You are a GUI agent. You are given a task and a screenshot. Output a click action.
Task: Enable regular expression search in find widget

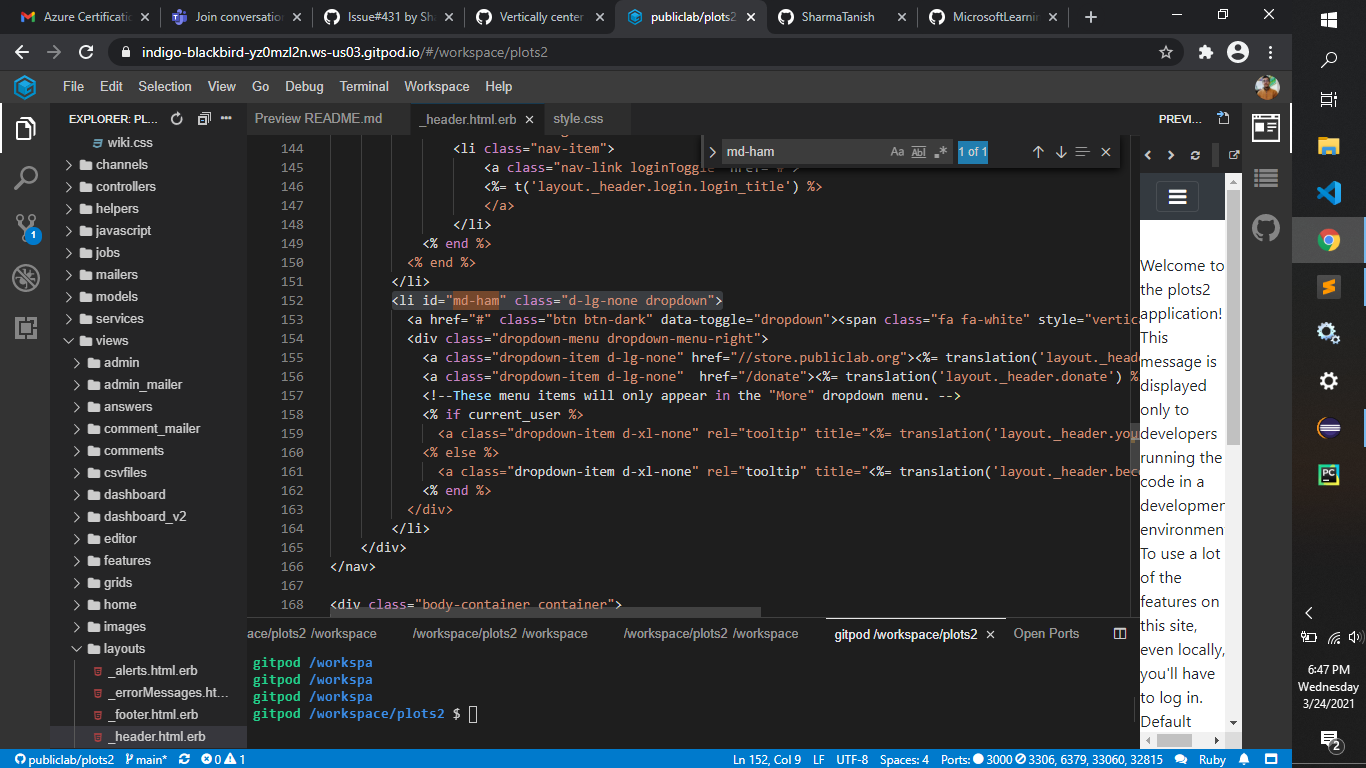pyautogui.click(x=940, y=152)
